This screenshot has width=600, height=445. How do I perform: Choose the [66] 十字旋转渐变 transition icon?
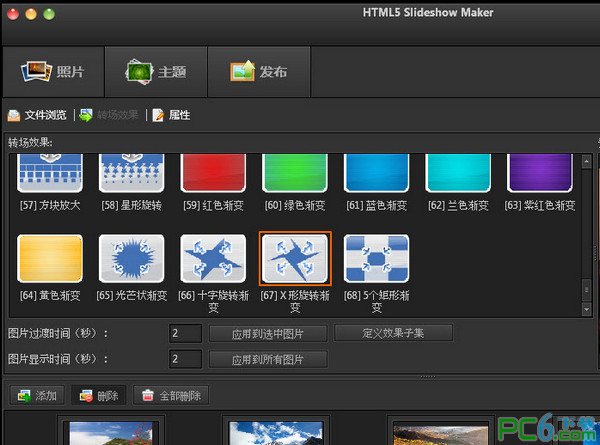pos(213,258)
